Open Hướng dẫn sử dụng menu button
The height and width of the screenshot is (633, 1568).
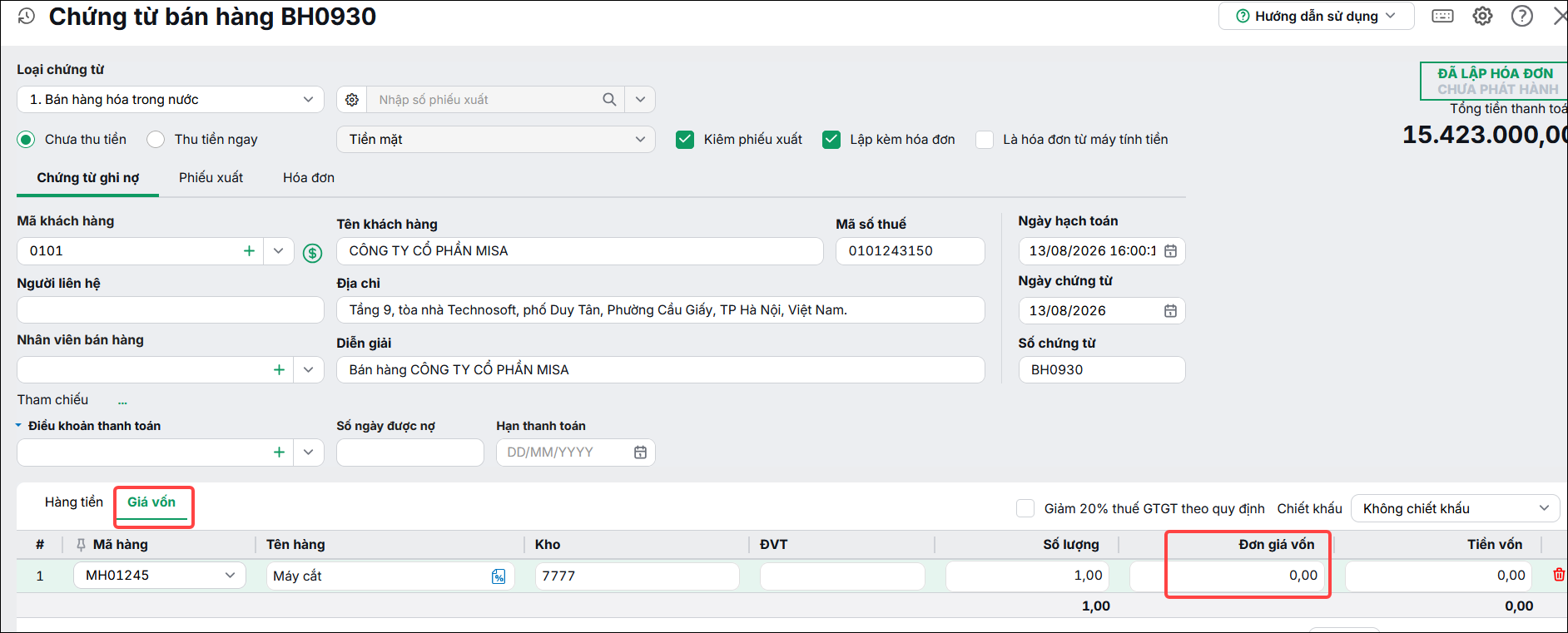click(1317, 17)
